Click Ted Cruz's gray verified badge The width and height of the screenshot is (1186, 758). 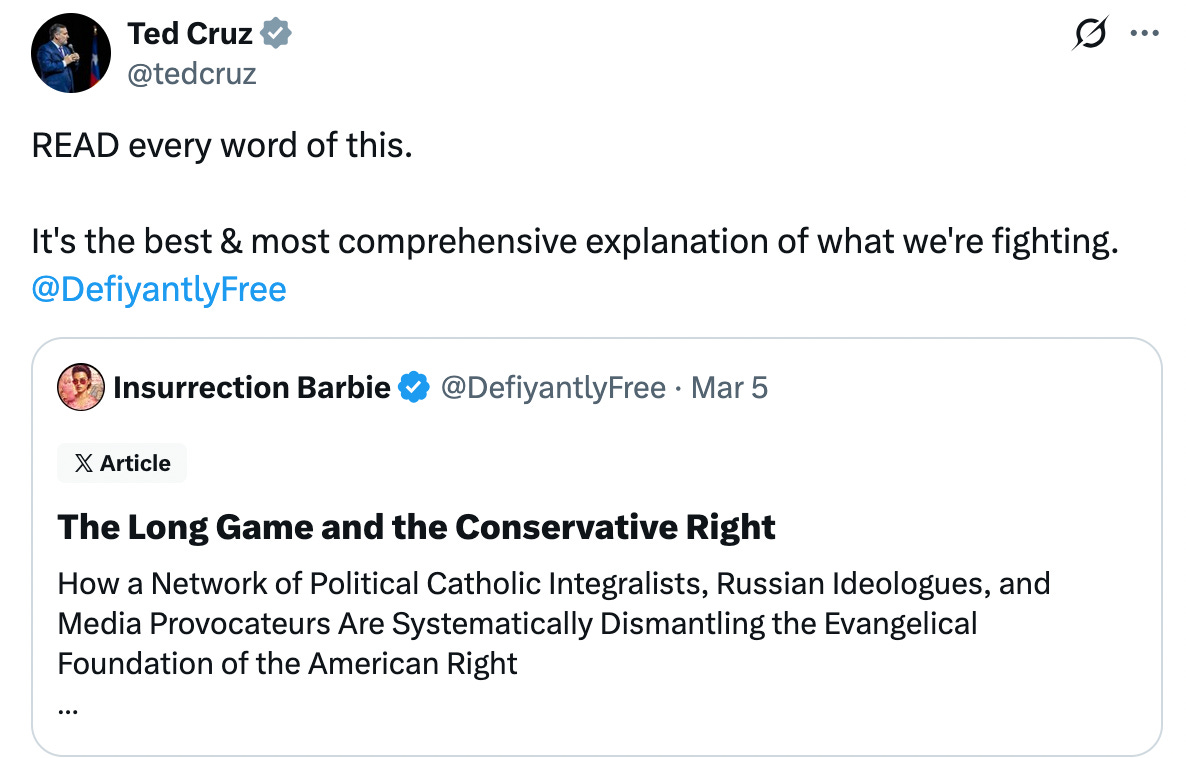[x=276, y=34]
